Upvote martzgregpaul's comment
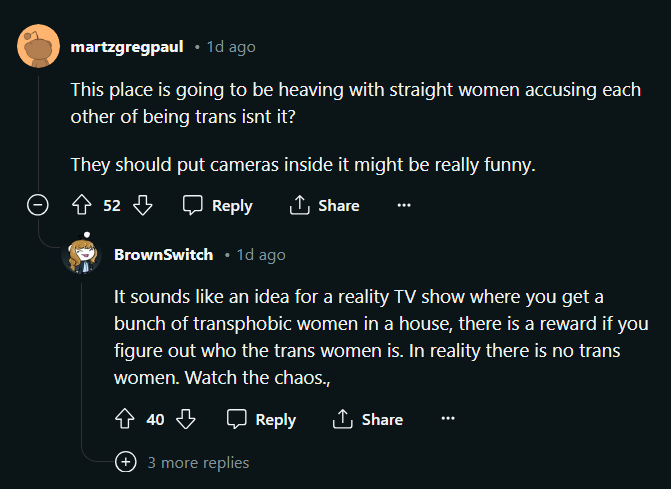This screenshot has height=489, width=671. click(x=82, y=205)
